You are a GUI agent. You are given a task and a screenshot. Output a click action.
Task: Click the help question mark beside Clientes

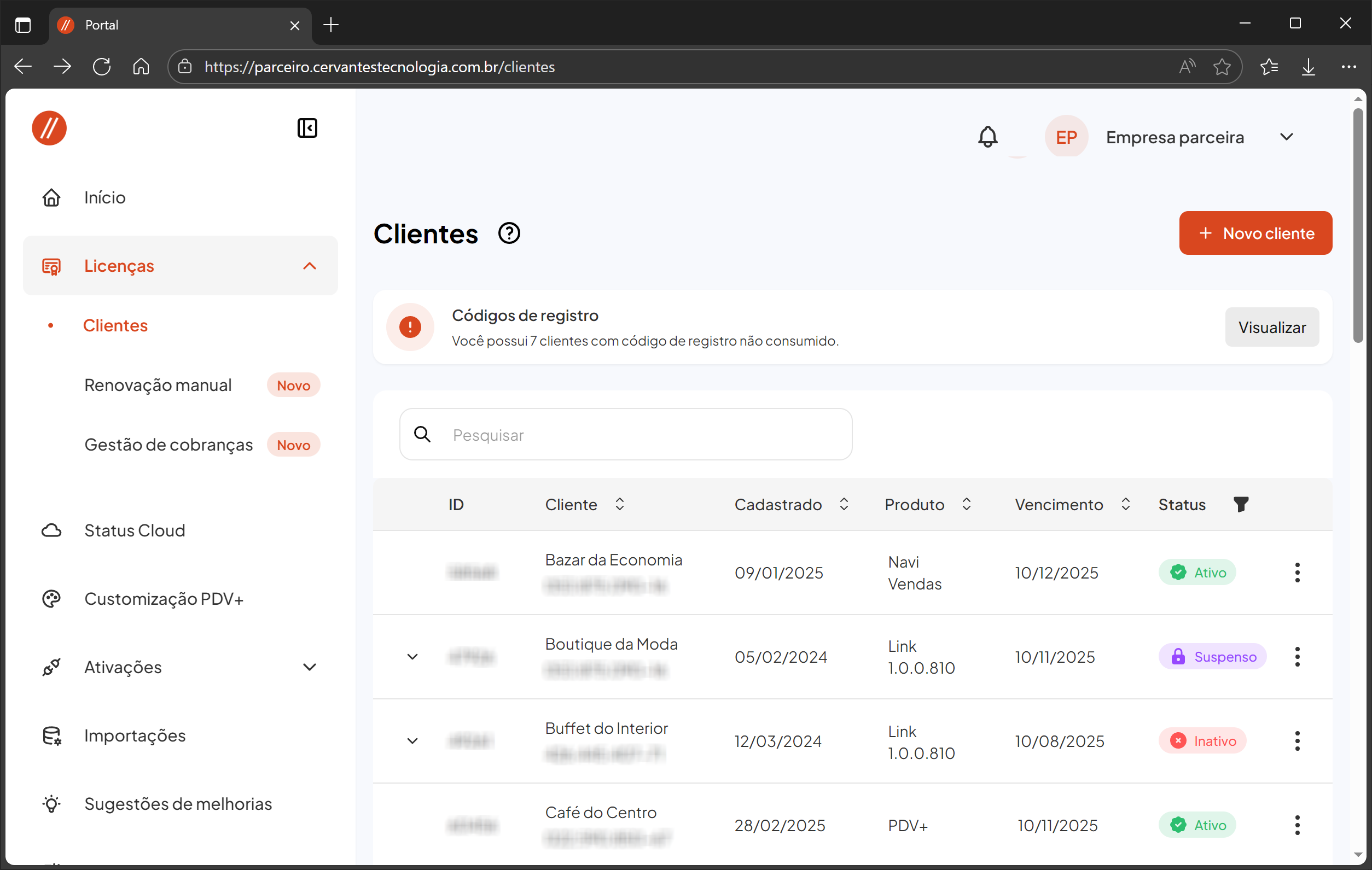[x=509, y=233]
